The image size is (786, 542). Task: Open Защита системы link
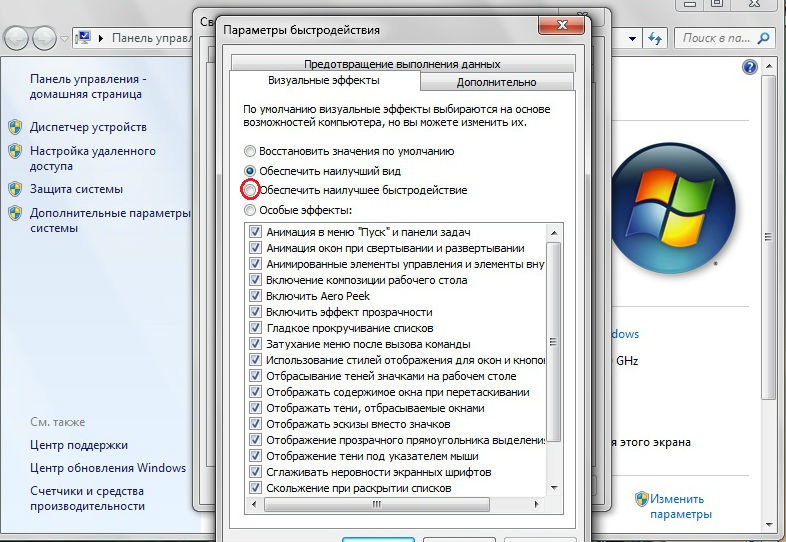76,189
